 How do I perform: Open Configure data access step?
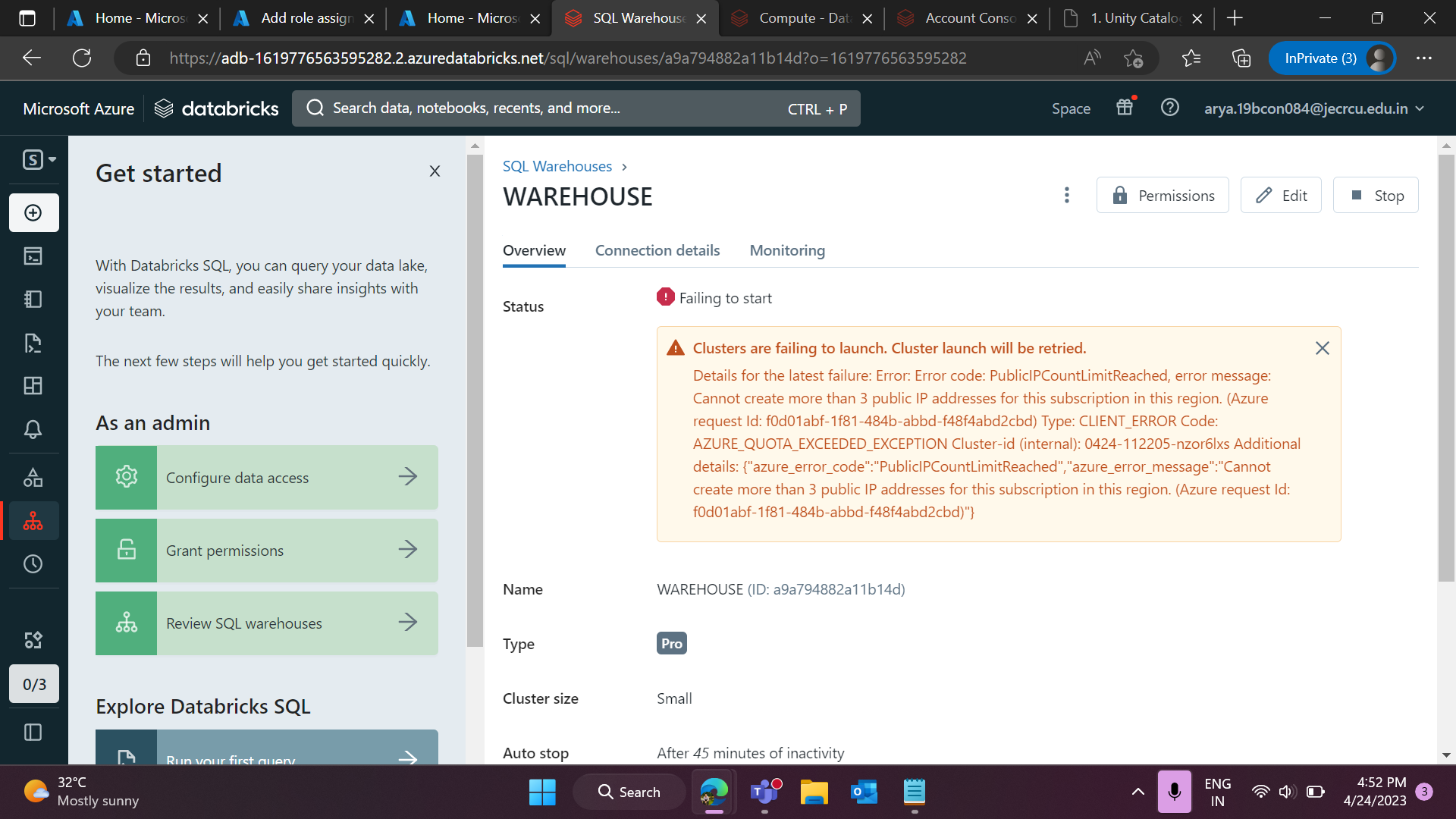267,478
